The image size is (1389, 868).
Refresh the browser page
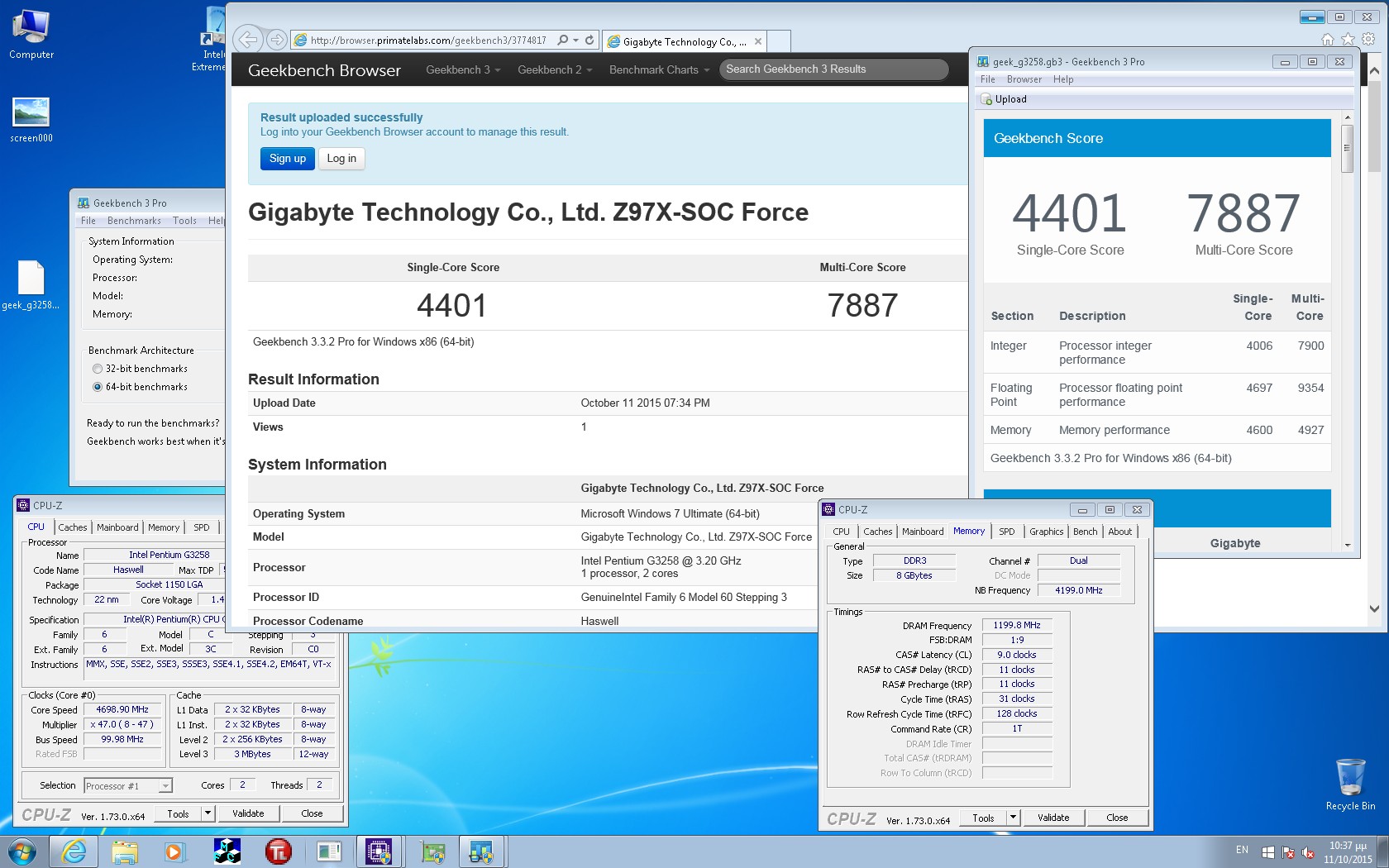[589, 40]
